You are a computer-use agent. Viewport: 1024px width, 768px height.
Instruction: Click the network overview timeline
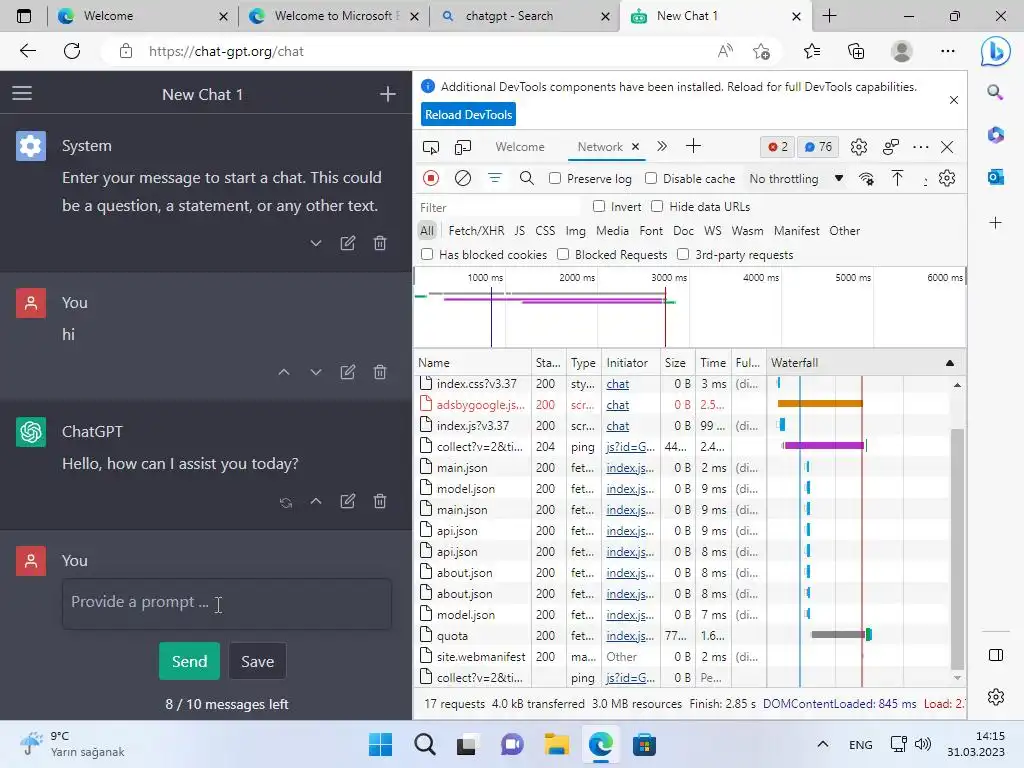click(x=689, y=307)
